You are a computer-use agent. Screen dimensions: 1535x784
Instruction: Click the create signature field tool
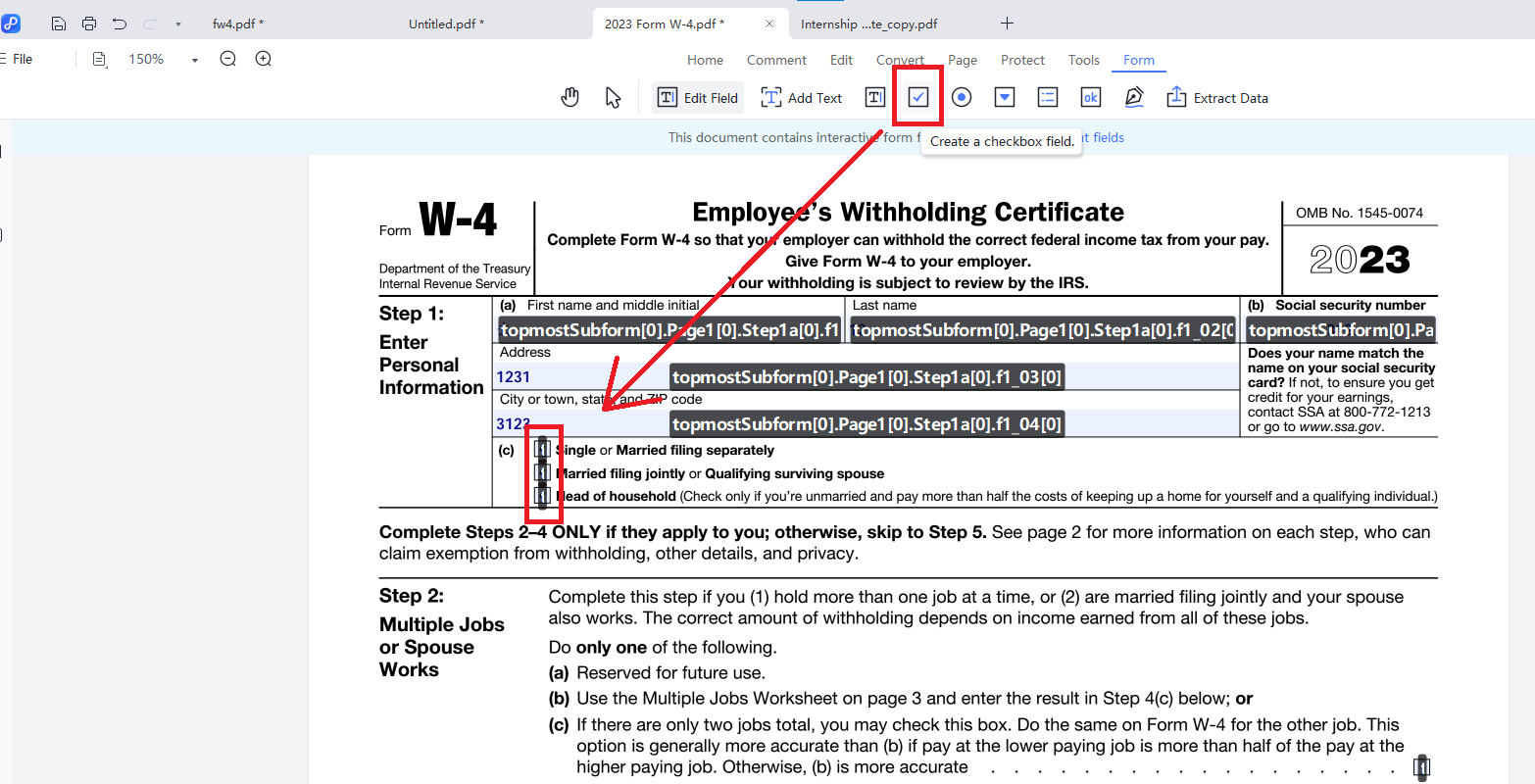coord(1134,97)
